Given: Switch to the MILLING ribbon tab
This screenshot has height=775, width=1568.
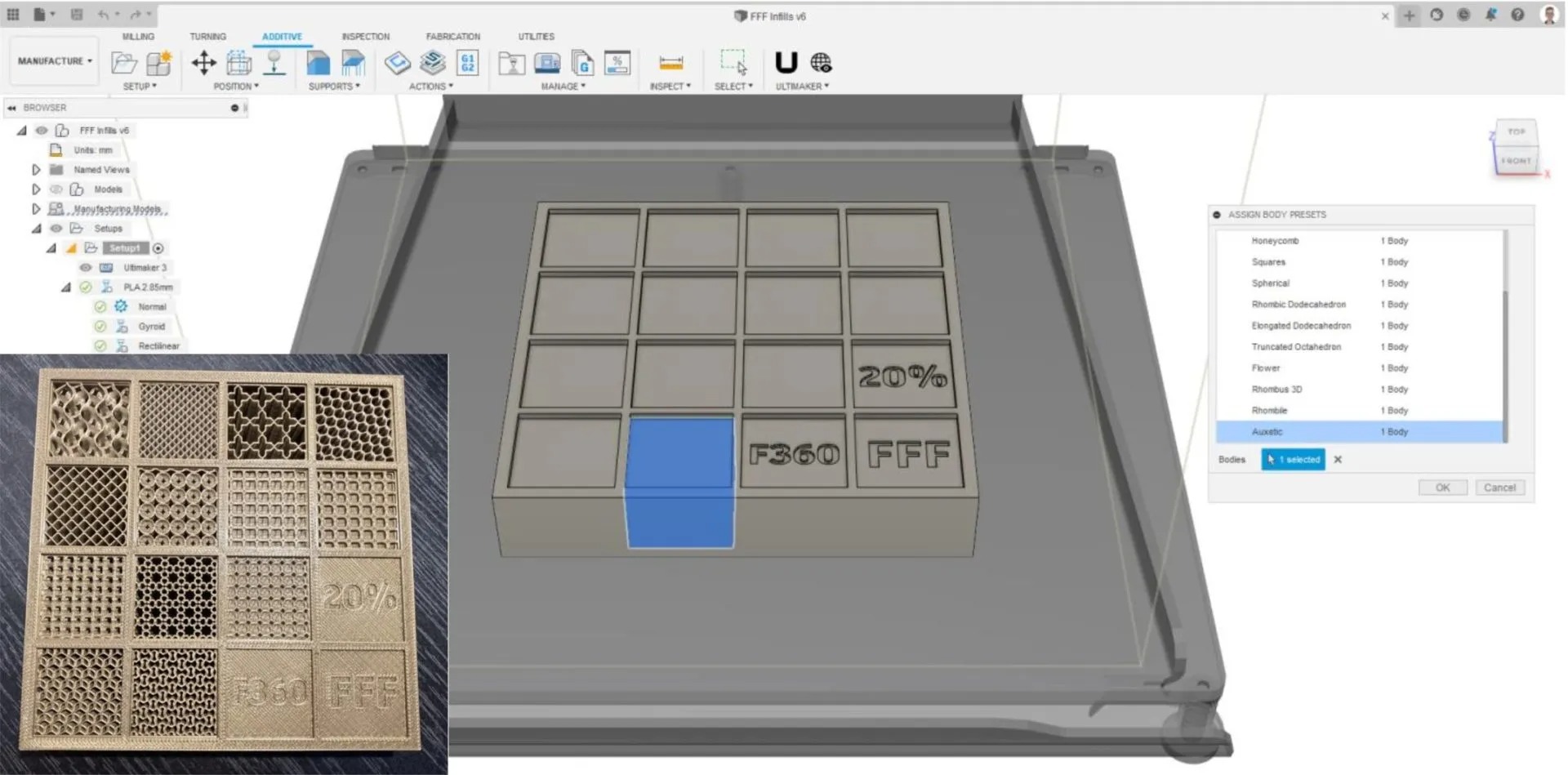Looking at the screenshot, I should [138, 37].
